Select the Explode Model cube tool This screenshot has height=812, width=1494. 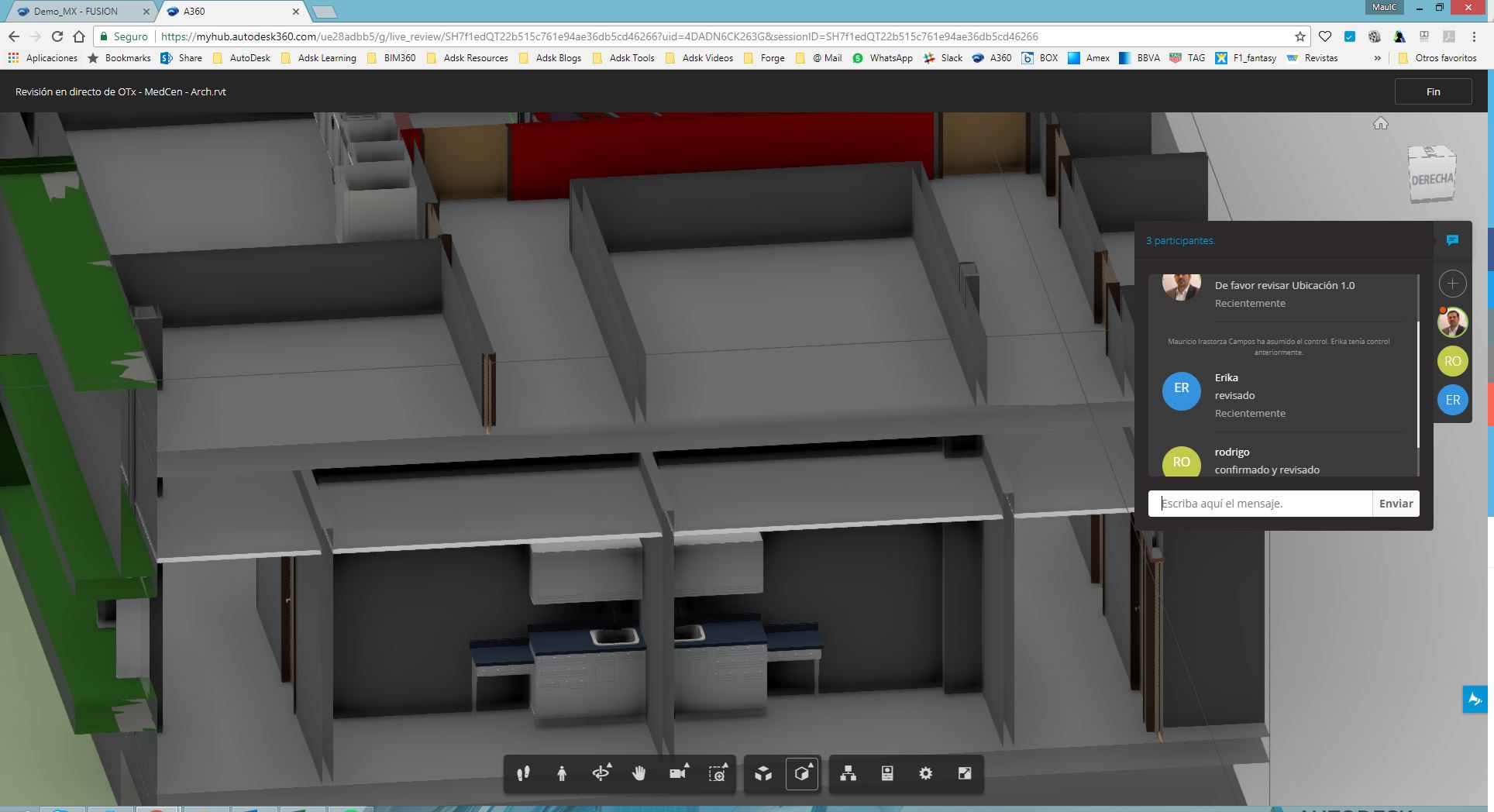coord(763,773)
